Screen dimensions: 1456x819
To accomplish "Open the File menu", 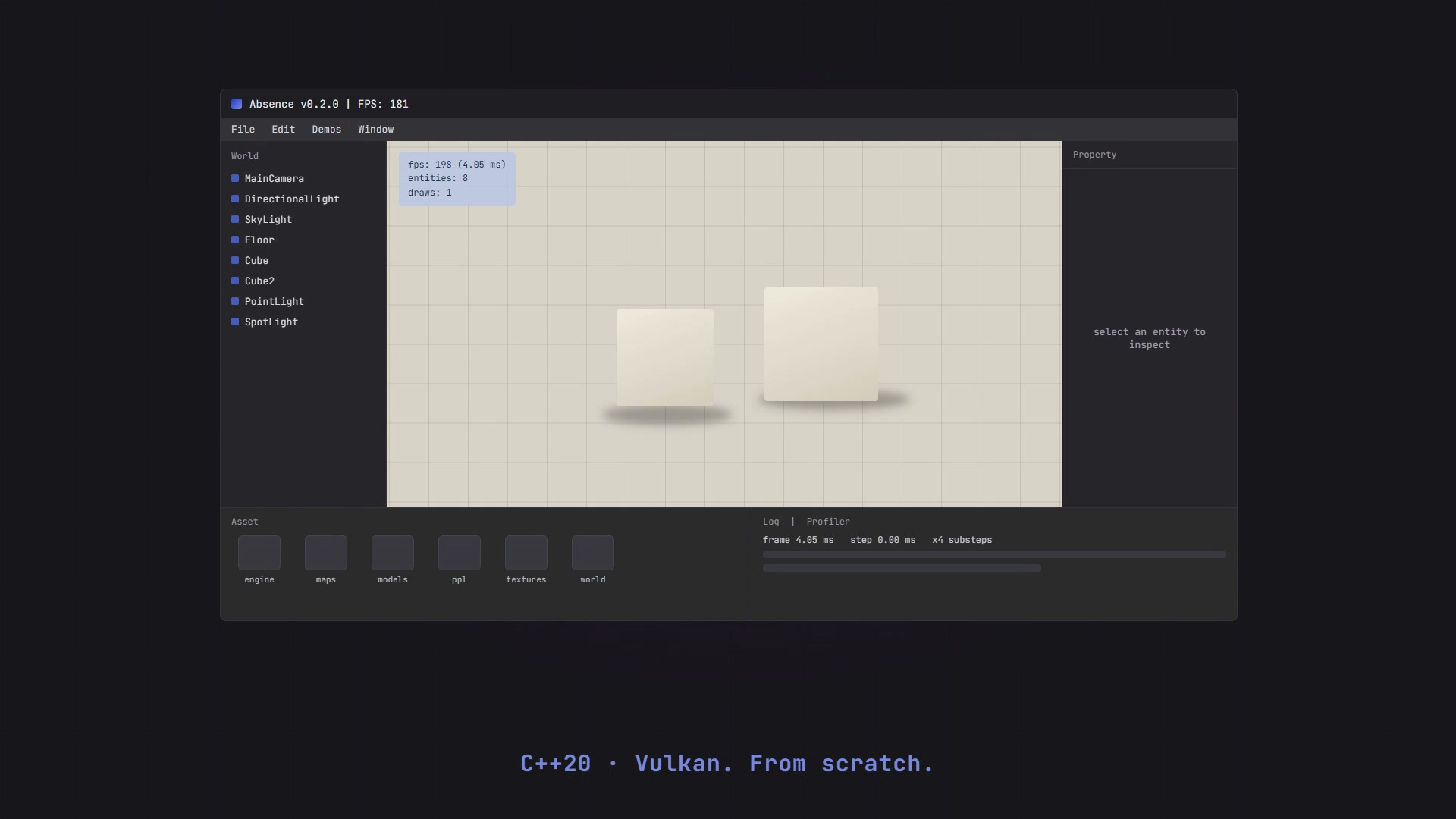I will [x=243, y=130].
